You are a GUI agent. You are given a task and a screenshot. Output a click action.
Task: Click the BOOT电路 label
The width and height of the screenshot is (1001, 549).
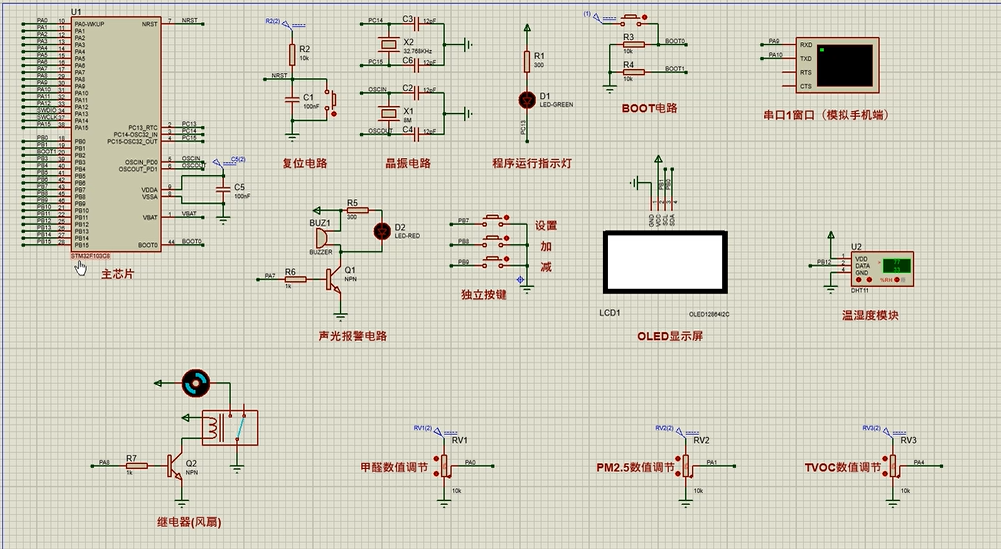click(x=649, y=109)
